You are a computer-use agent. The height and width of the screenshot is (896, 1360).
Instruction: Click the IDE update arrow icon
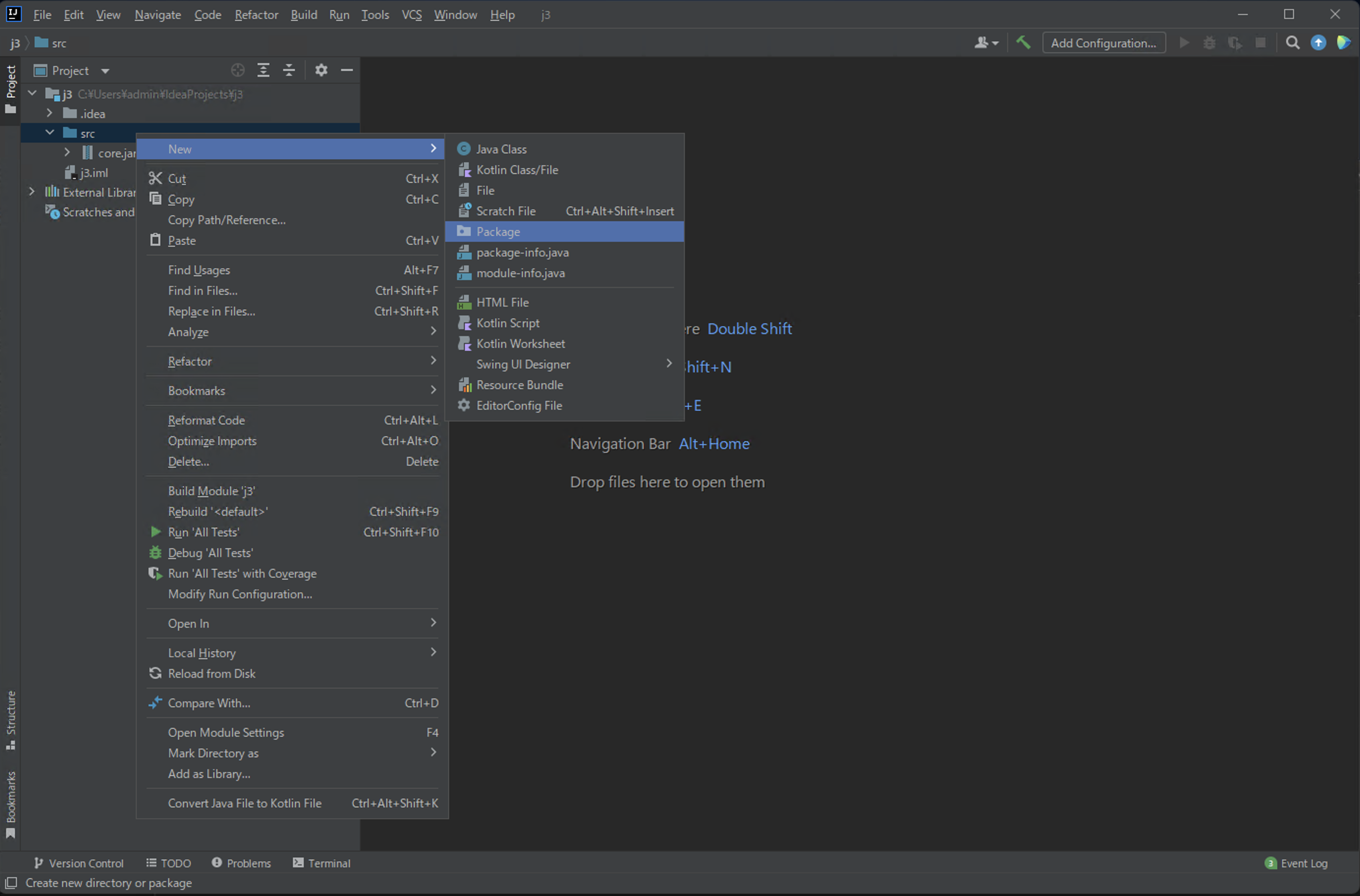click(1318, 43)
